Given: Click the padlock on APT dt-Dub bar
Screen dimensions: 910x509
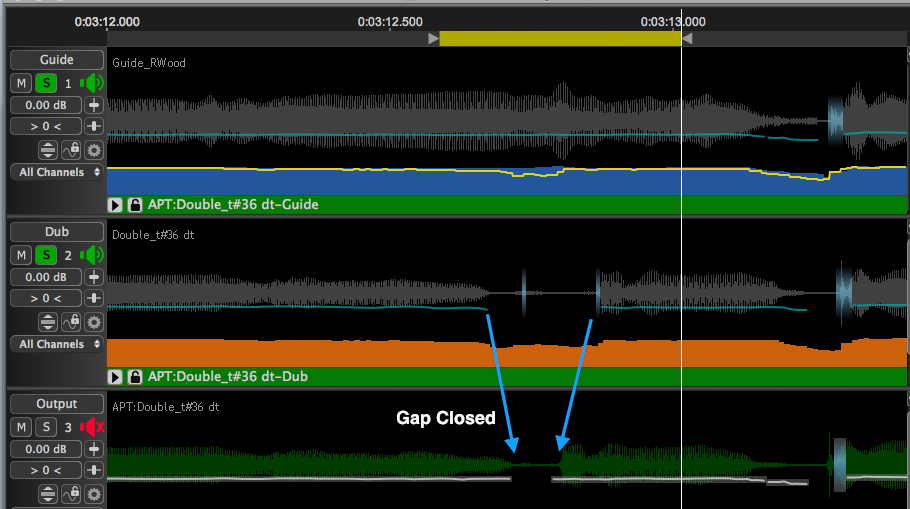Looking at the screenshot, I should pyautogui.click(x=135, y=377).
